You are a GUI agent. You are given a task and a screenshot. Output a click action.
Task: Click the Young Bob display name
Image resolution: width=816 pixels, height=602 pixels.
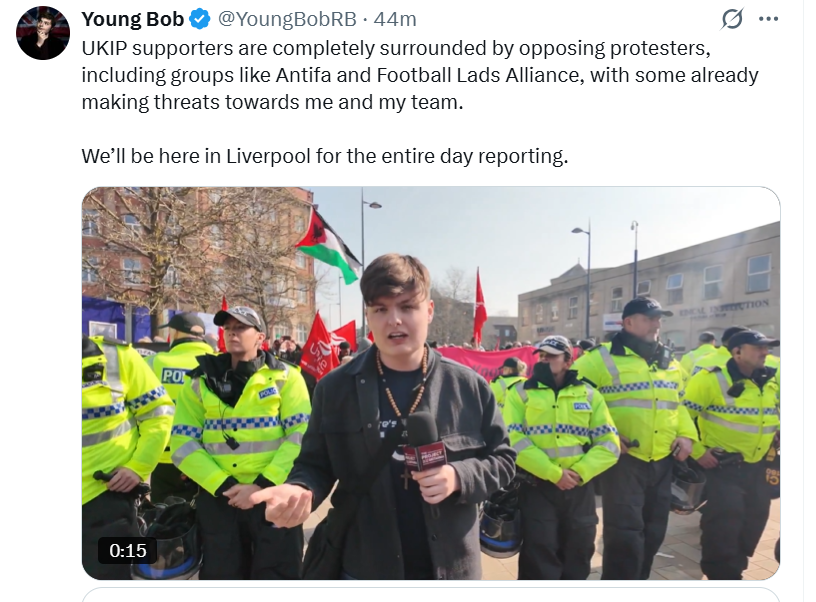click(x=132, y=20)
